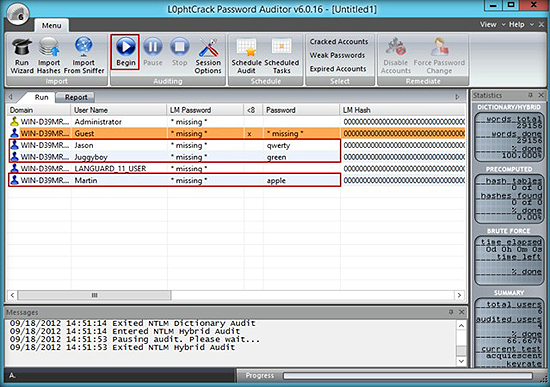Open the View dropdown menu
Image resolution: width=550 pixels, height=387 pixels.
click(492, 25)
